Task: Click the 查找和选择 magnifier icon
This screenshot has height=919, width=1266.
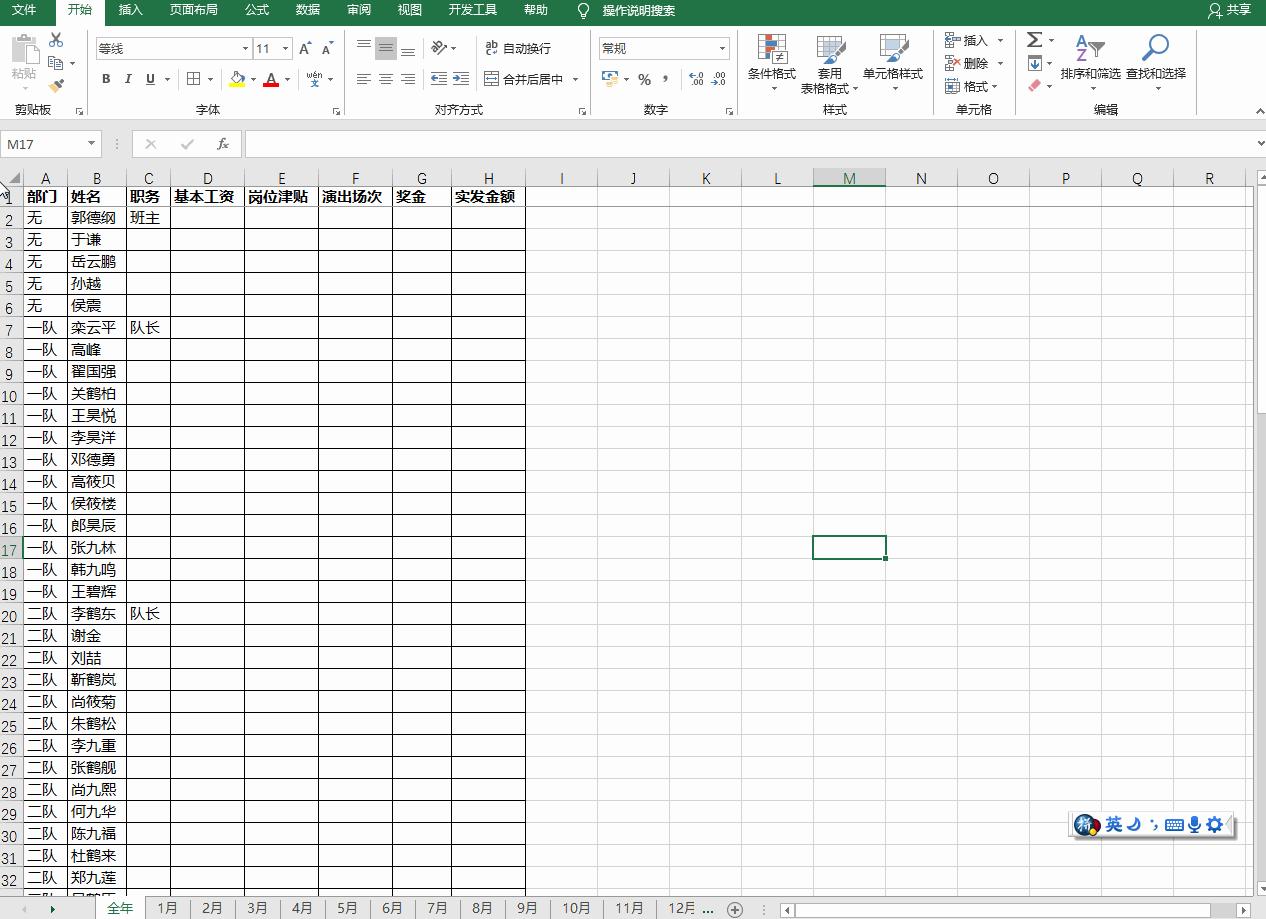Action: click(1157, 48)
